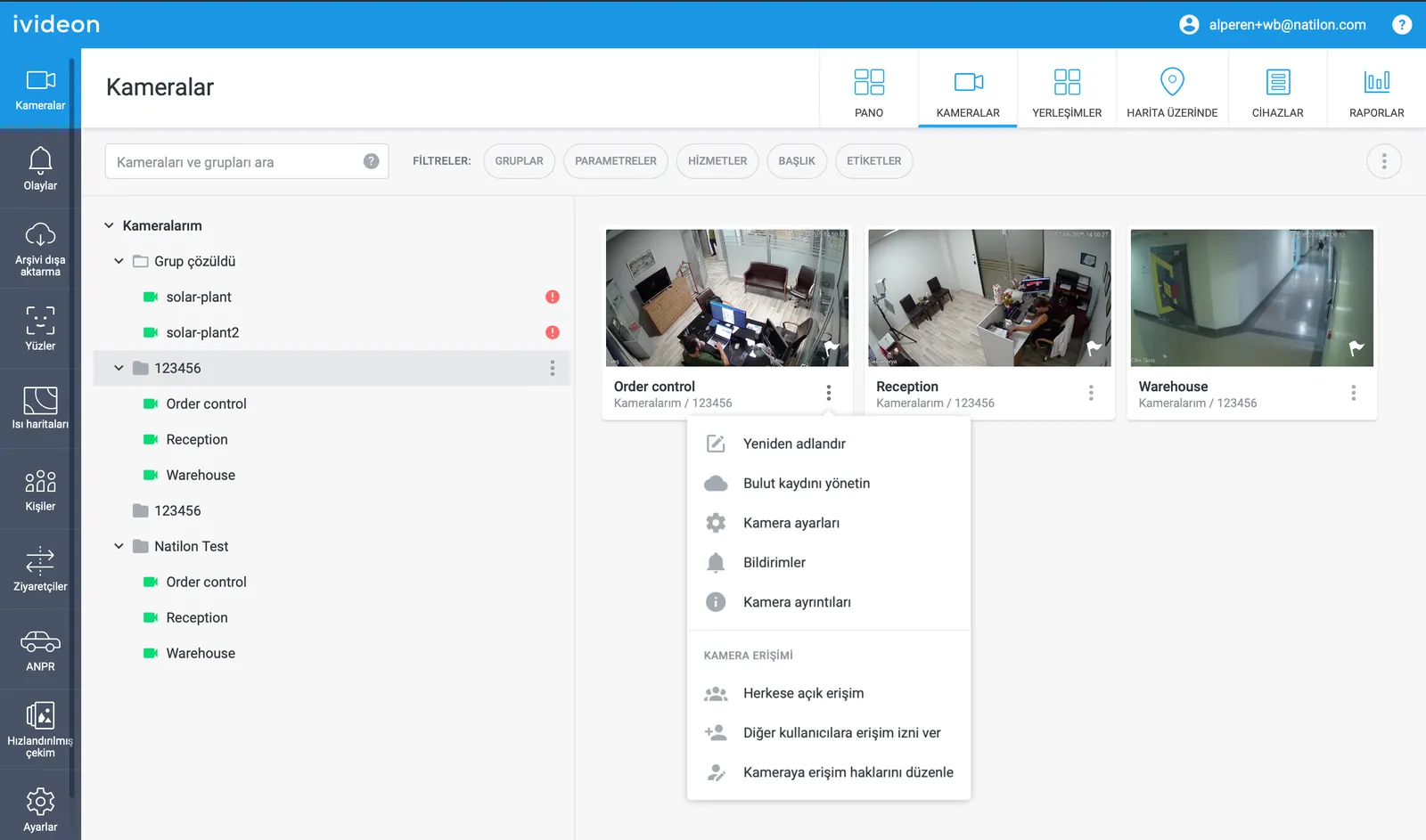The height and width of the screenshot is (840, 1426).
Task: Choose Kameraya erişim haklarını düzenle option
Action: (848, 772)
